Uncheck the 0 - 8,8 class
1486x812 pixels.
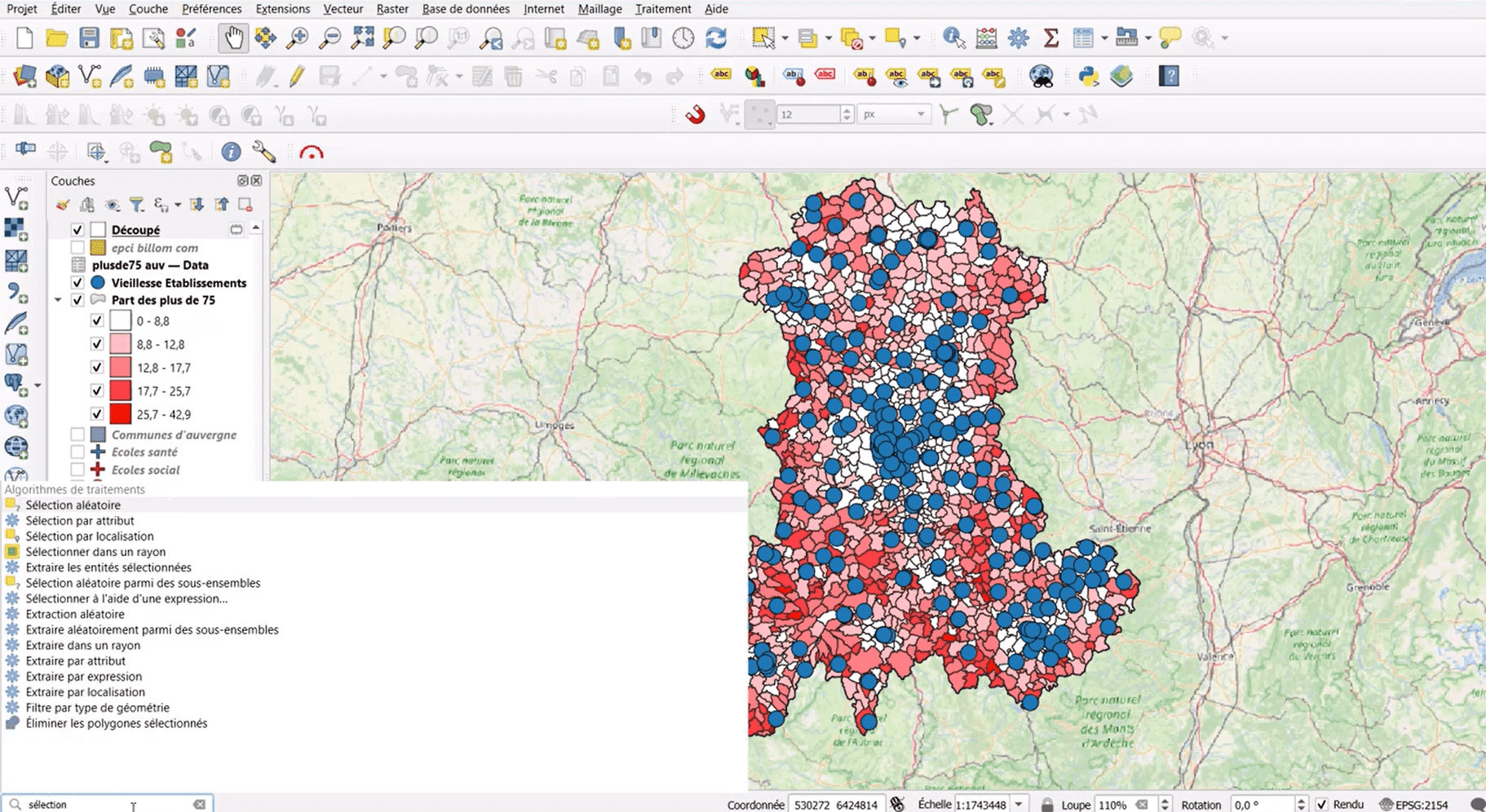tap(97, 321)
